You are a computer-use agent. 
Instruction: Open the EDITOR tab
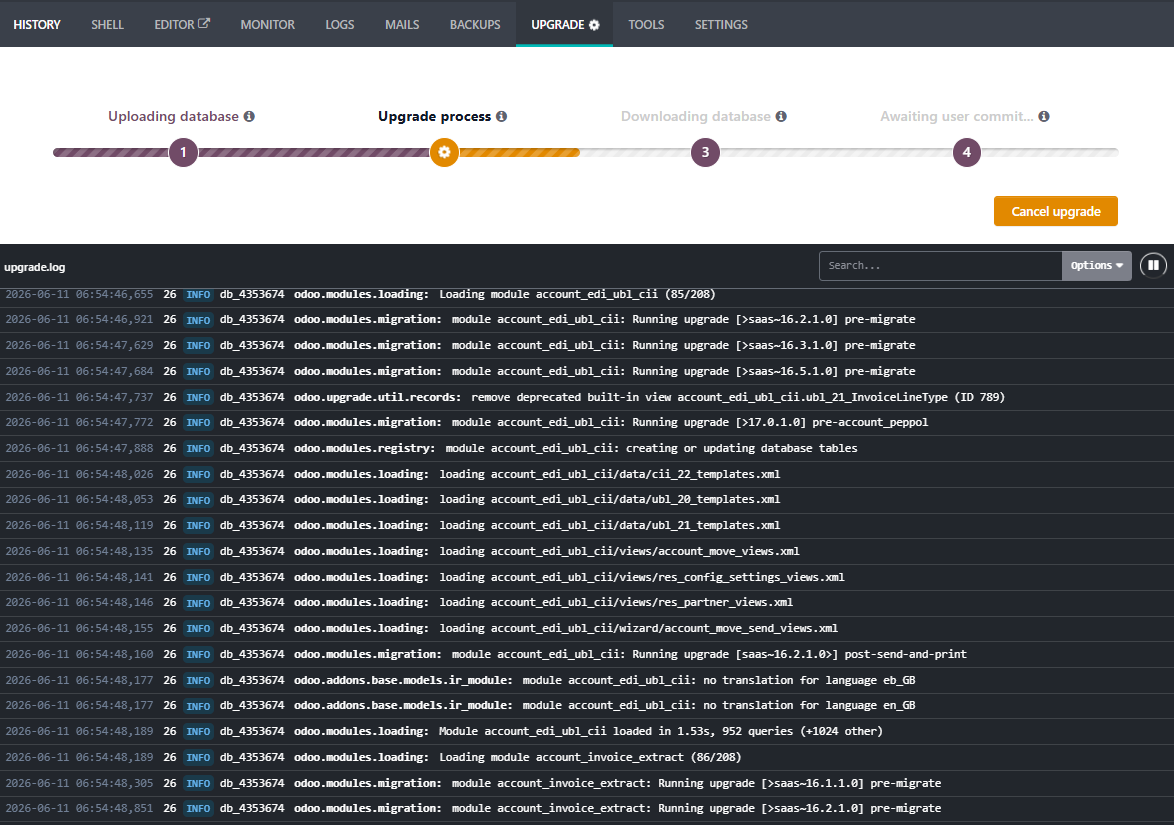182,24
